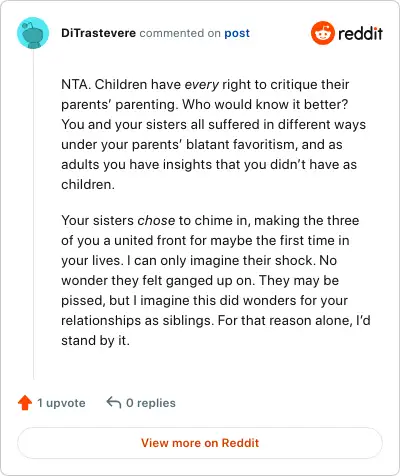Click the orange upvote arrow
This screenshot has width=400, height=476.
click(25, 402)
